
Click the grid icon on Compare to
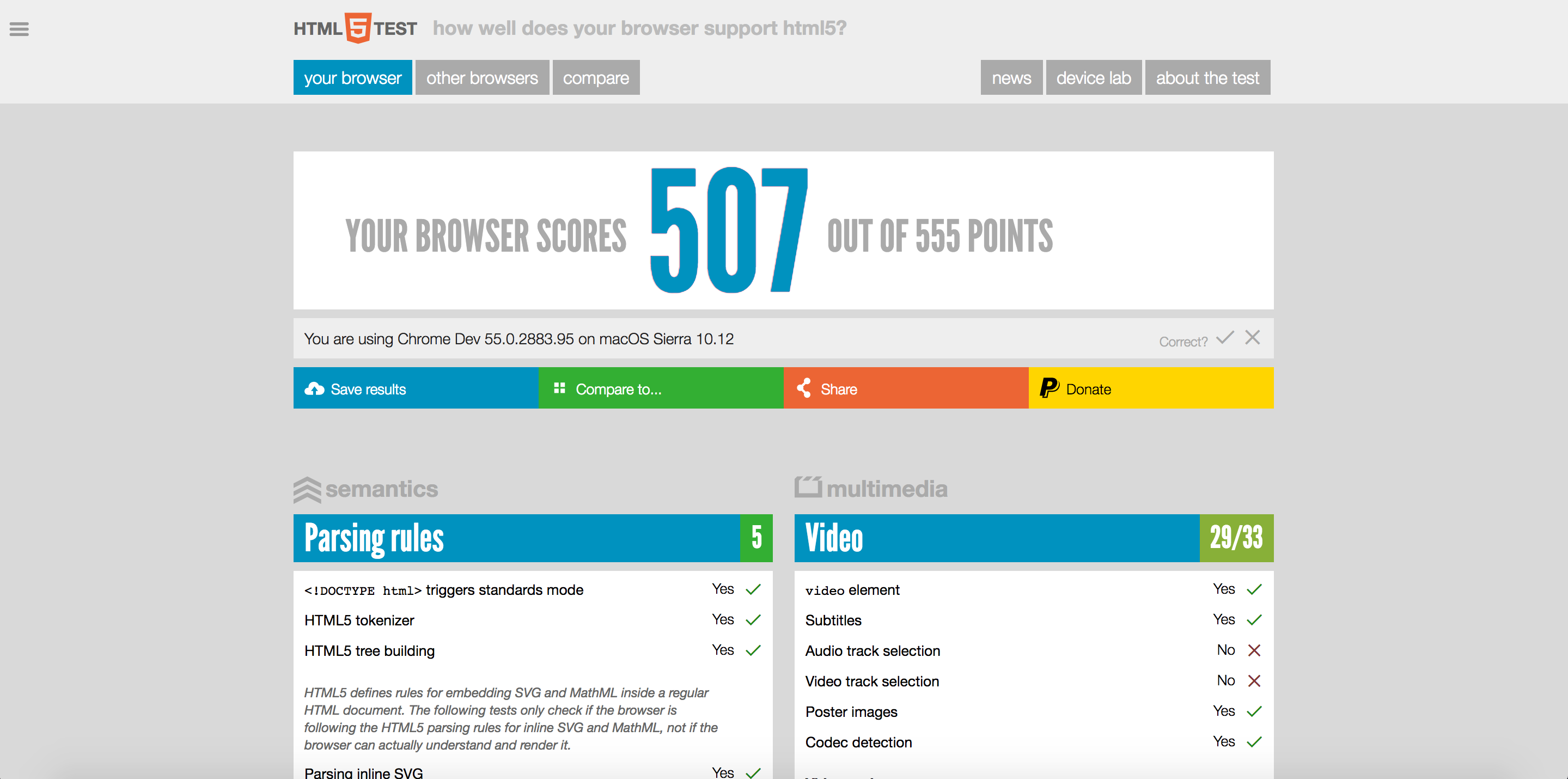(x=559, y=388)
